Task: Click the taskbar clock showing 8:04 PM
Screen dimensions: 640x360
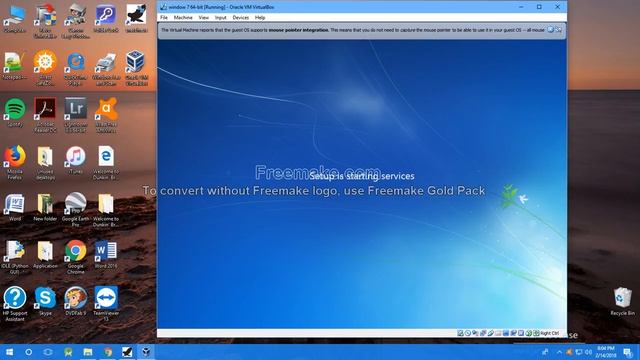Action: click(x=606, y=352)
